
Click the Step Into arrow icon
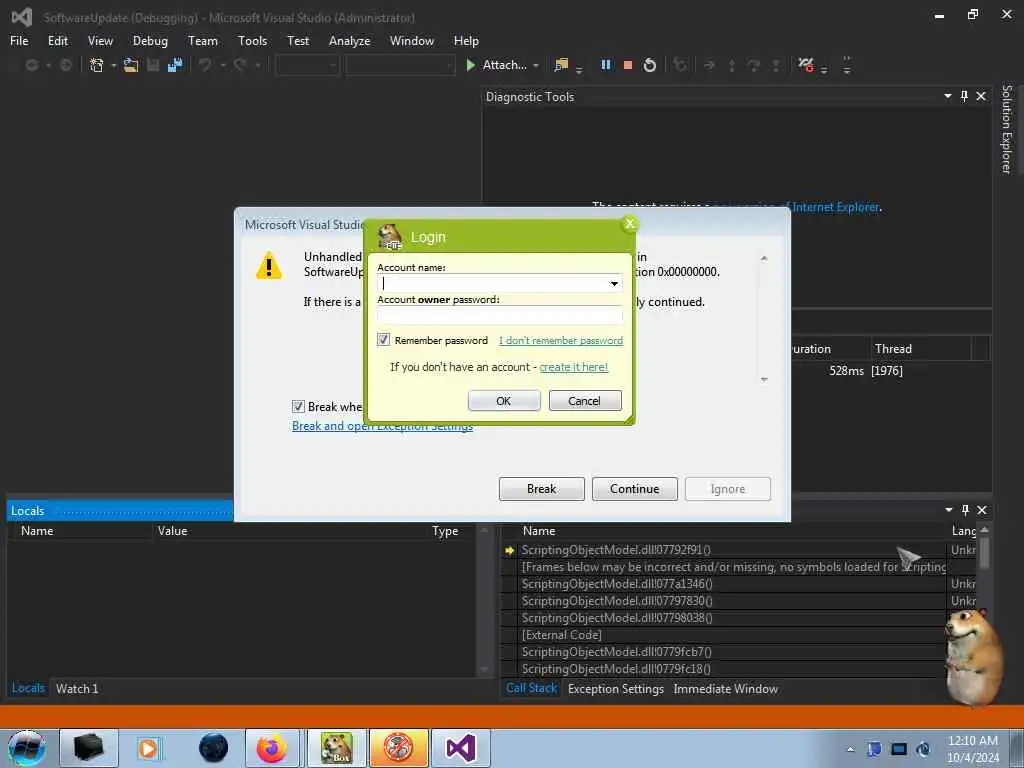[731, 65]
